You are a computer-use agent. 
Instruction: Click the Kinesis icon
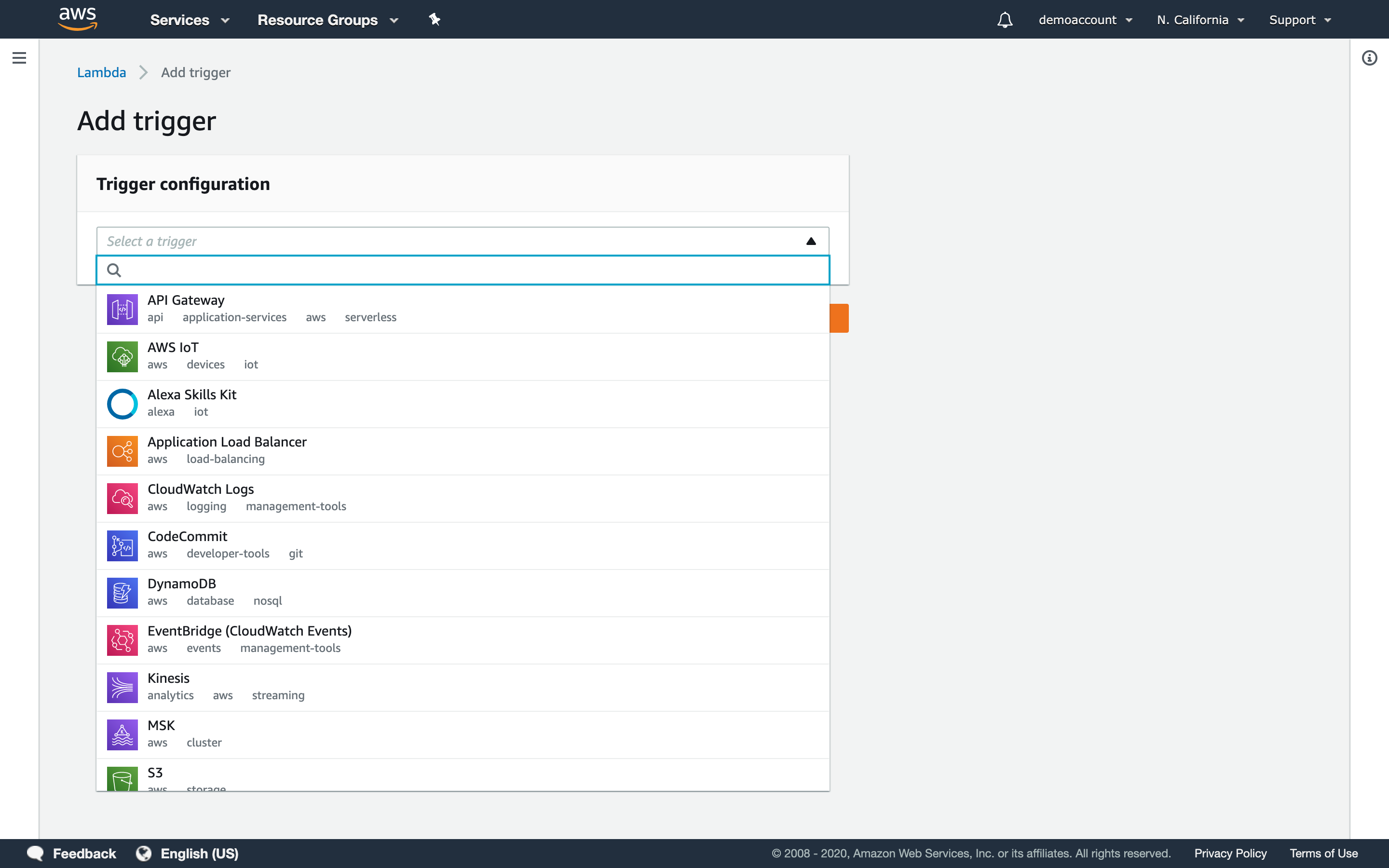click(x=122, y=688)
